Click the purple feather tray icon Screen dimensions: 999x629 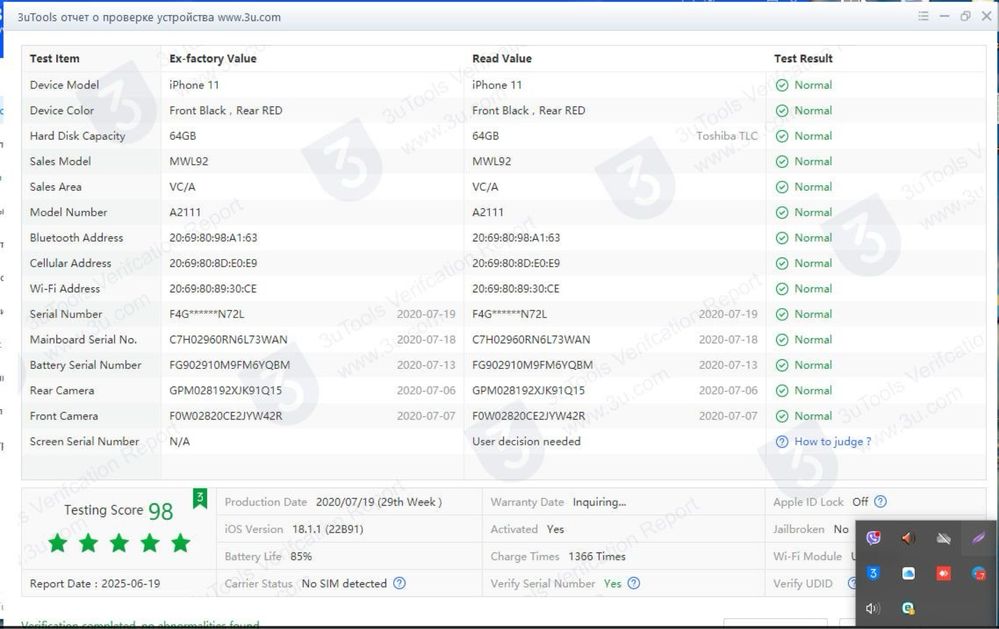click(978, 539)
